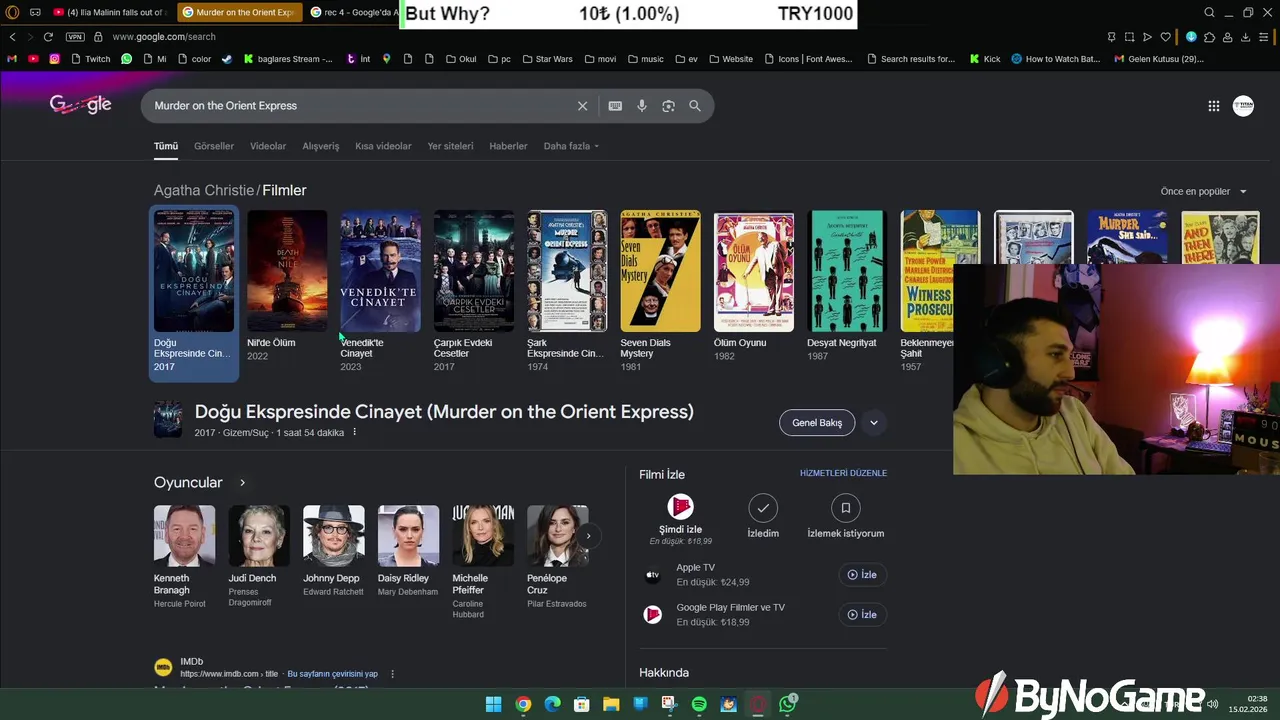This screenshot has height=720, width=1280.
Task: Open the Website bookmarks folder
Action: [731, 59]
